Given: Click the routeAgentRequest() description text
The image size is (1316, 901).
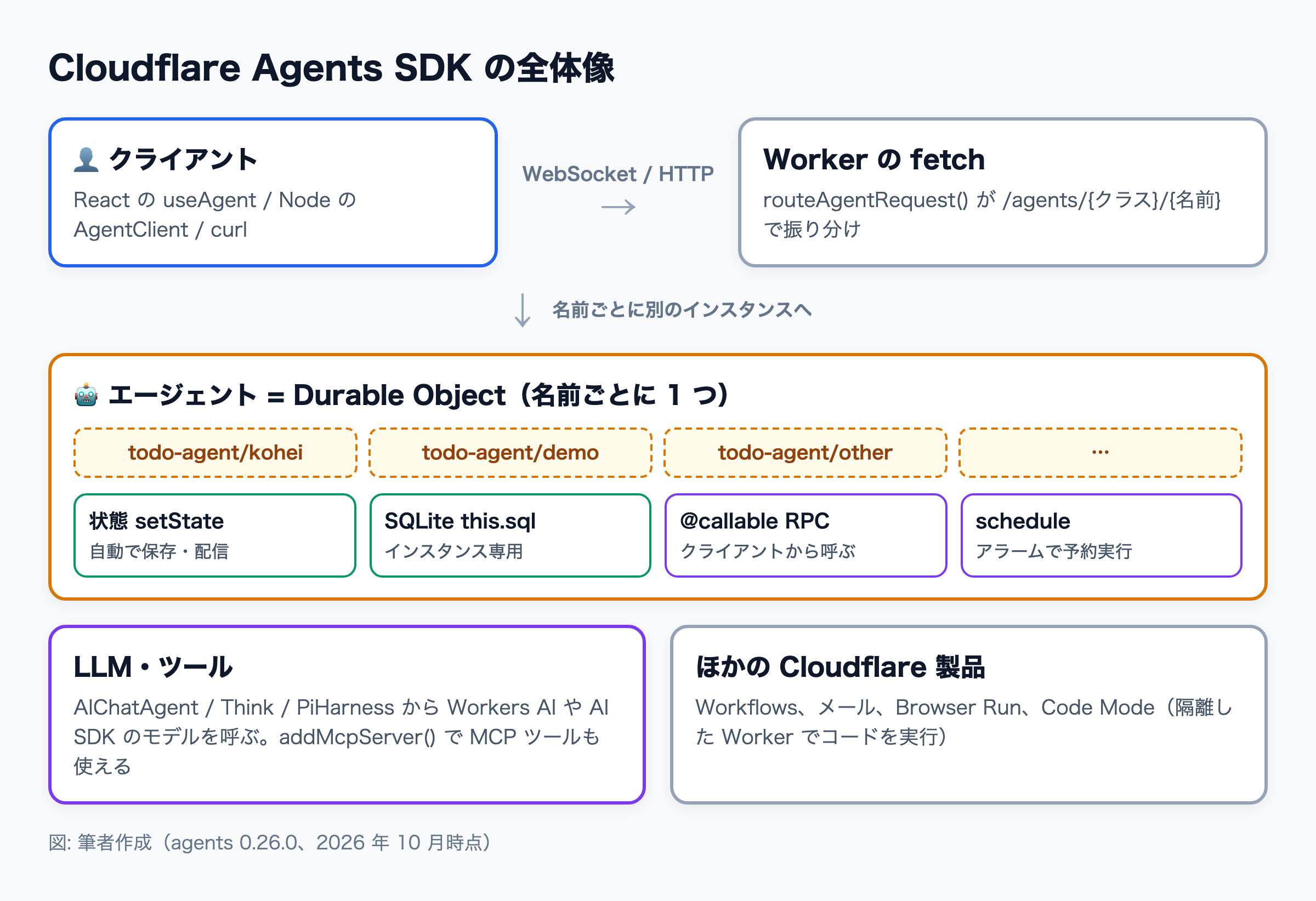Looking at the screenshot, I should [992, 214].
